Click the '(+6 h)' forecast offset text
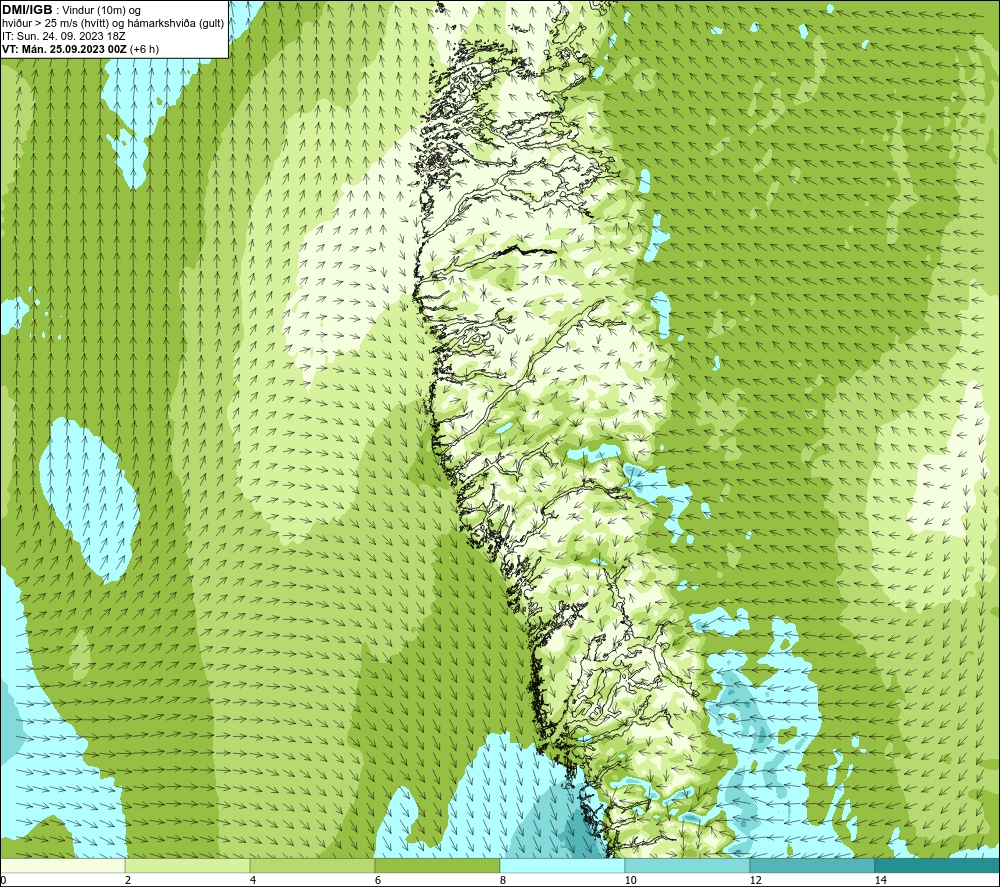 (144, 49)
